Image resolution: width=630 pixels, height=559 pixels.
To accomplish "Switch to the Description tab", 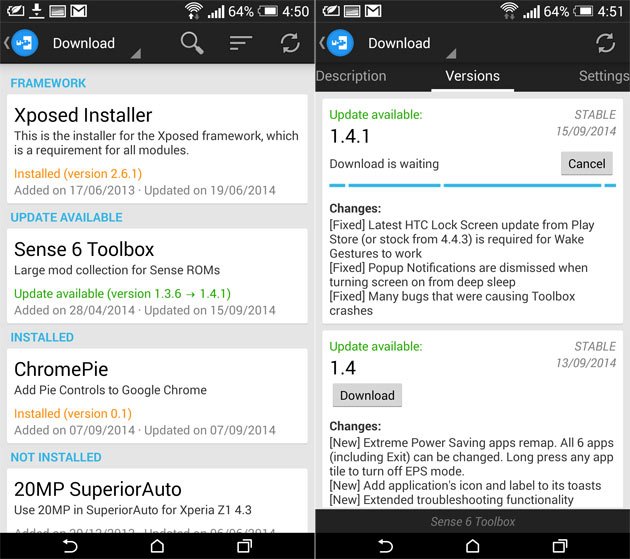I will point(351,76).
